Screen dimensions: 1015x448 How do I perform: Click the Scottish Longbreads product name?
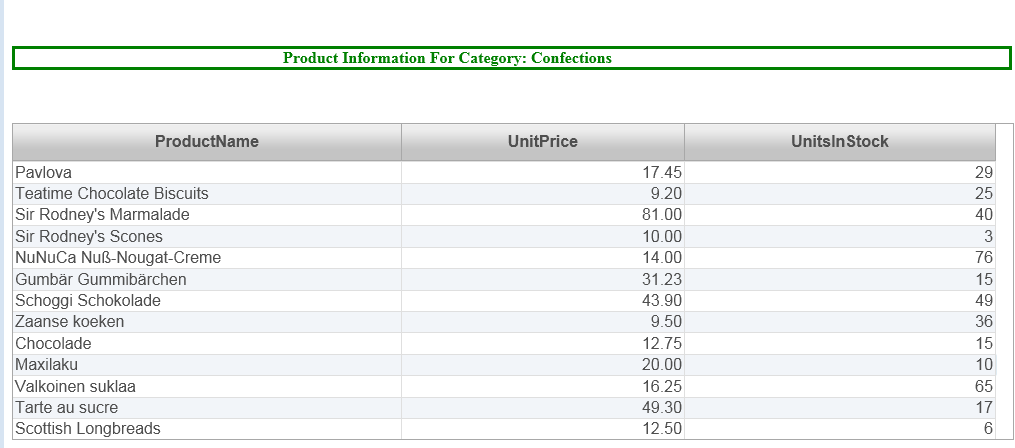point(88,429)
